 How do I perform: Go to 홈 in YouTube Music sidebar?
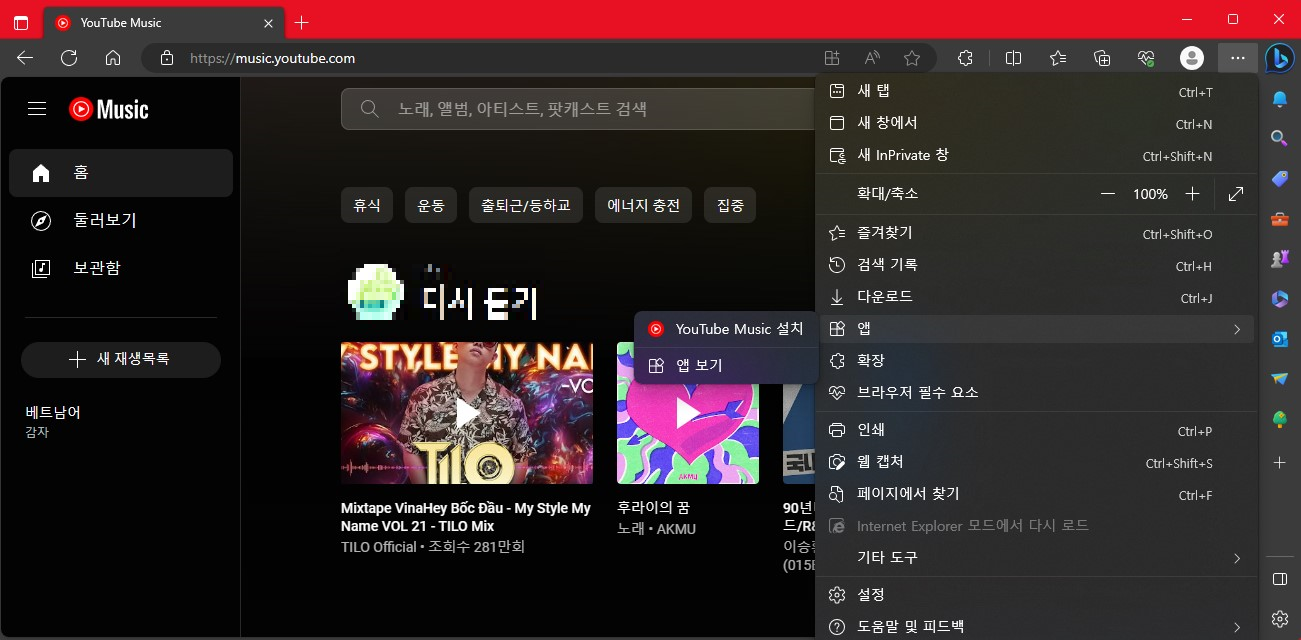(x=121, y=173)
